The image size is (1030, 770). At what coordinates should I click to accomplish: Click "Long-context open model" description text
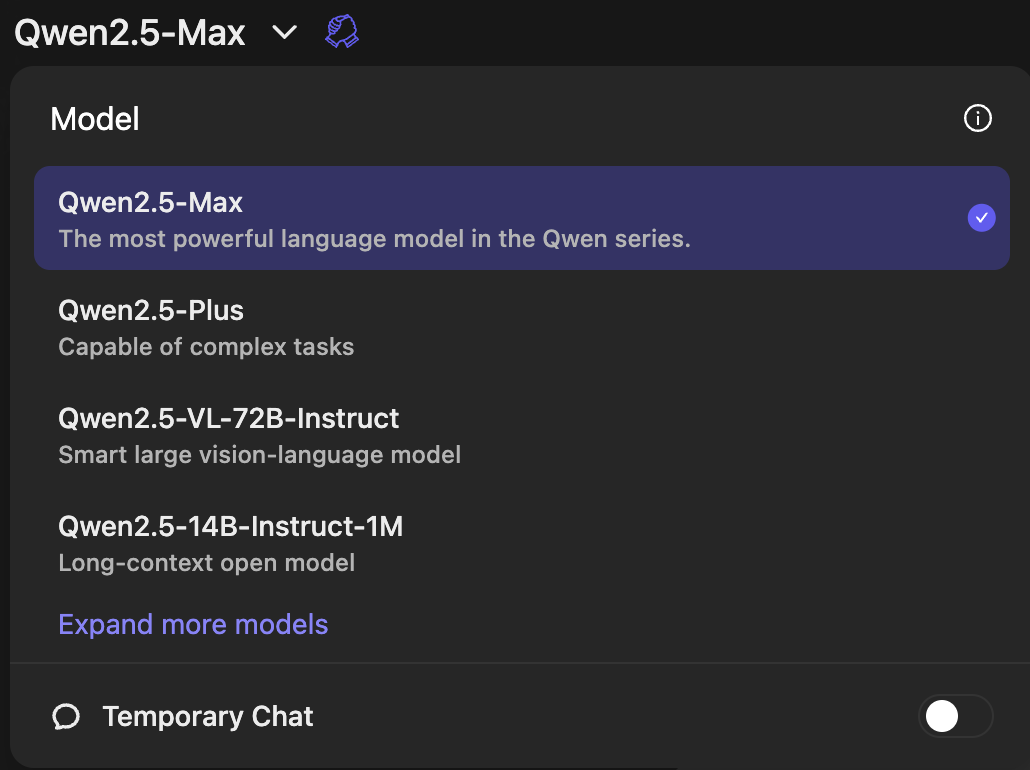[207, 563]
